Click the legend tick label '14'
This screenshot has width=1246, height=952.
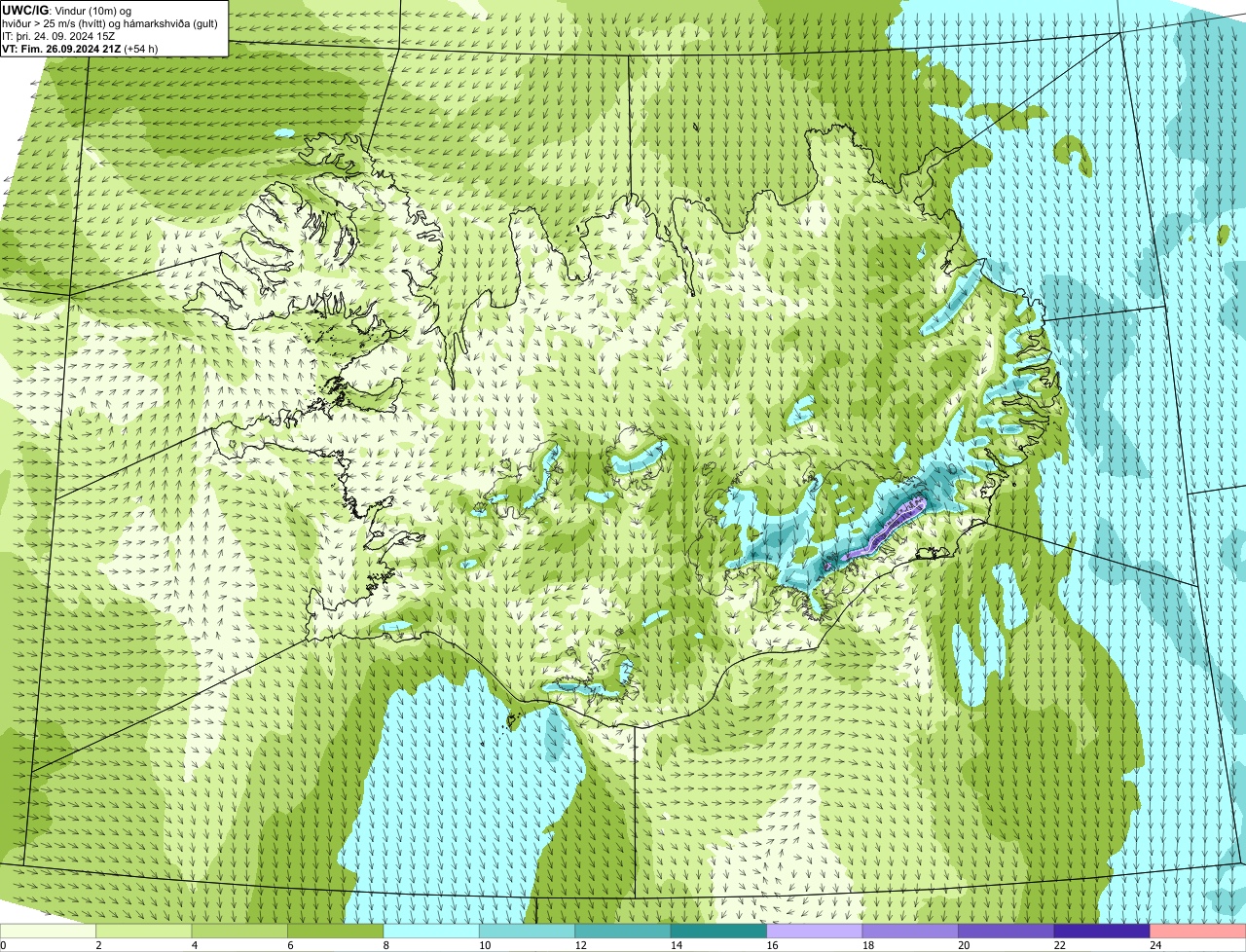coord(677,945)
